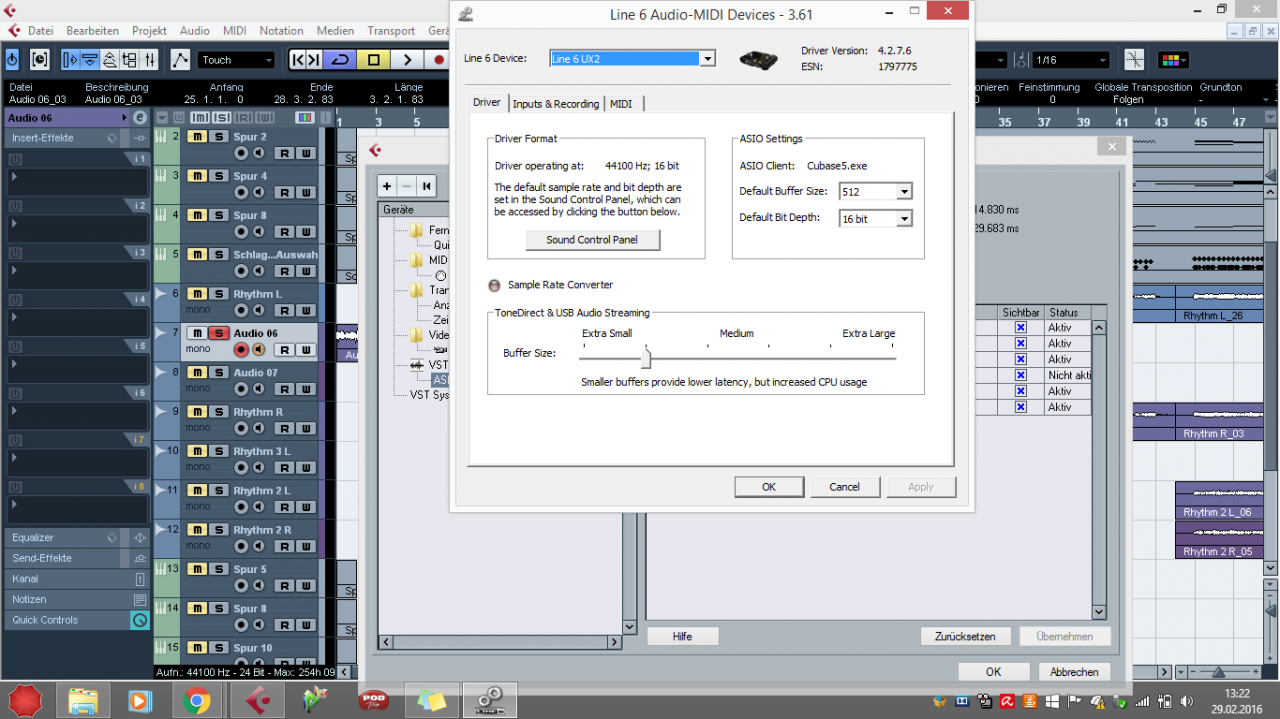Expand the Send-Effekte section in Inspector
The image size is (1280, 719).
[76, 558]
